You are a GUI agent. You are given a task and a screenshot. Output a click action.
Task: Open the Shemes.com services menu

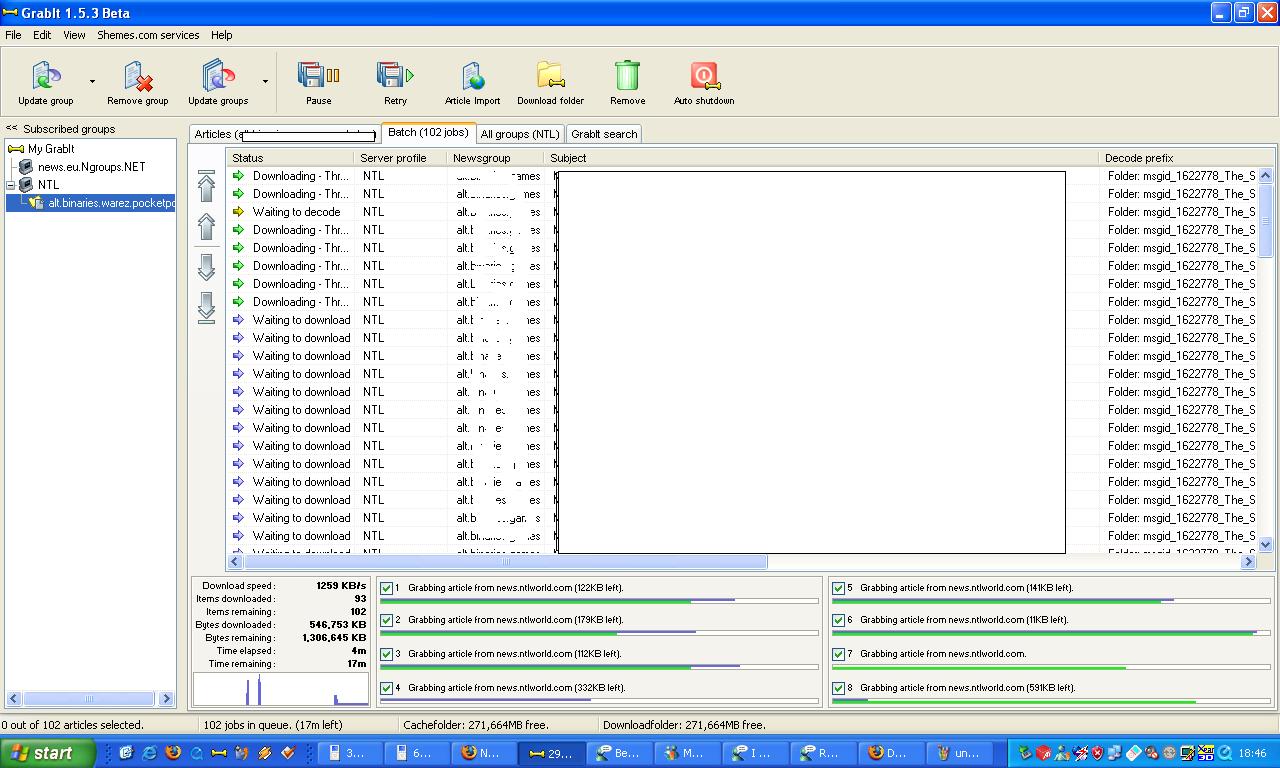[x=148, y=35]
